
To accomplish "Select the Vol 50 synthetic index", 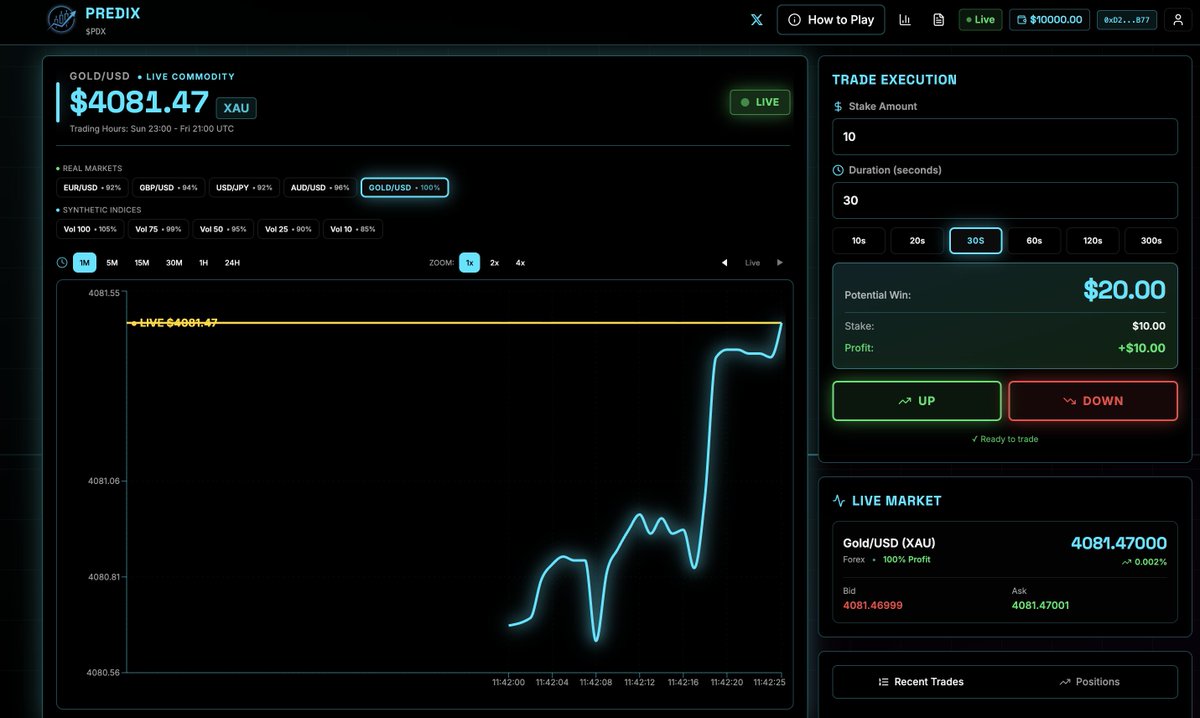I will click(223, 229).
